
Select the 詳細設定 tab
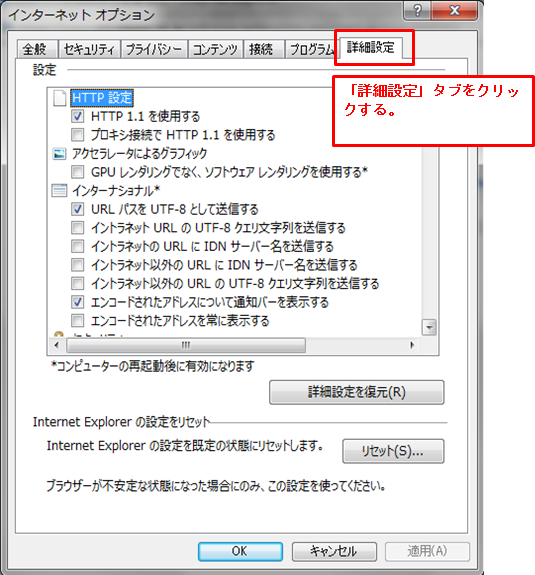370,48
